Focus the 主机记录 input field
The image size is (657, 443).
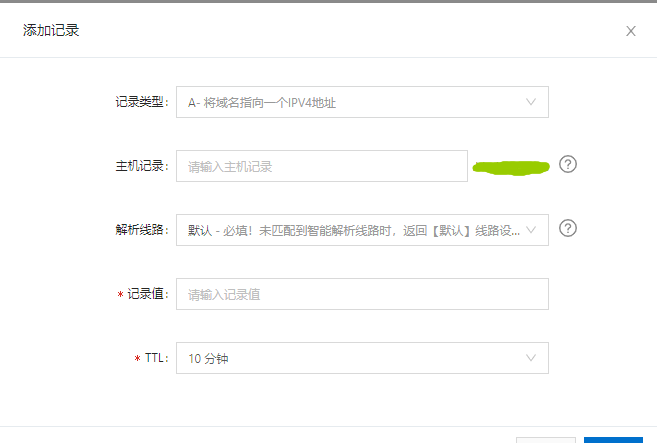point(322,166)
